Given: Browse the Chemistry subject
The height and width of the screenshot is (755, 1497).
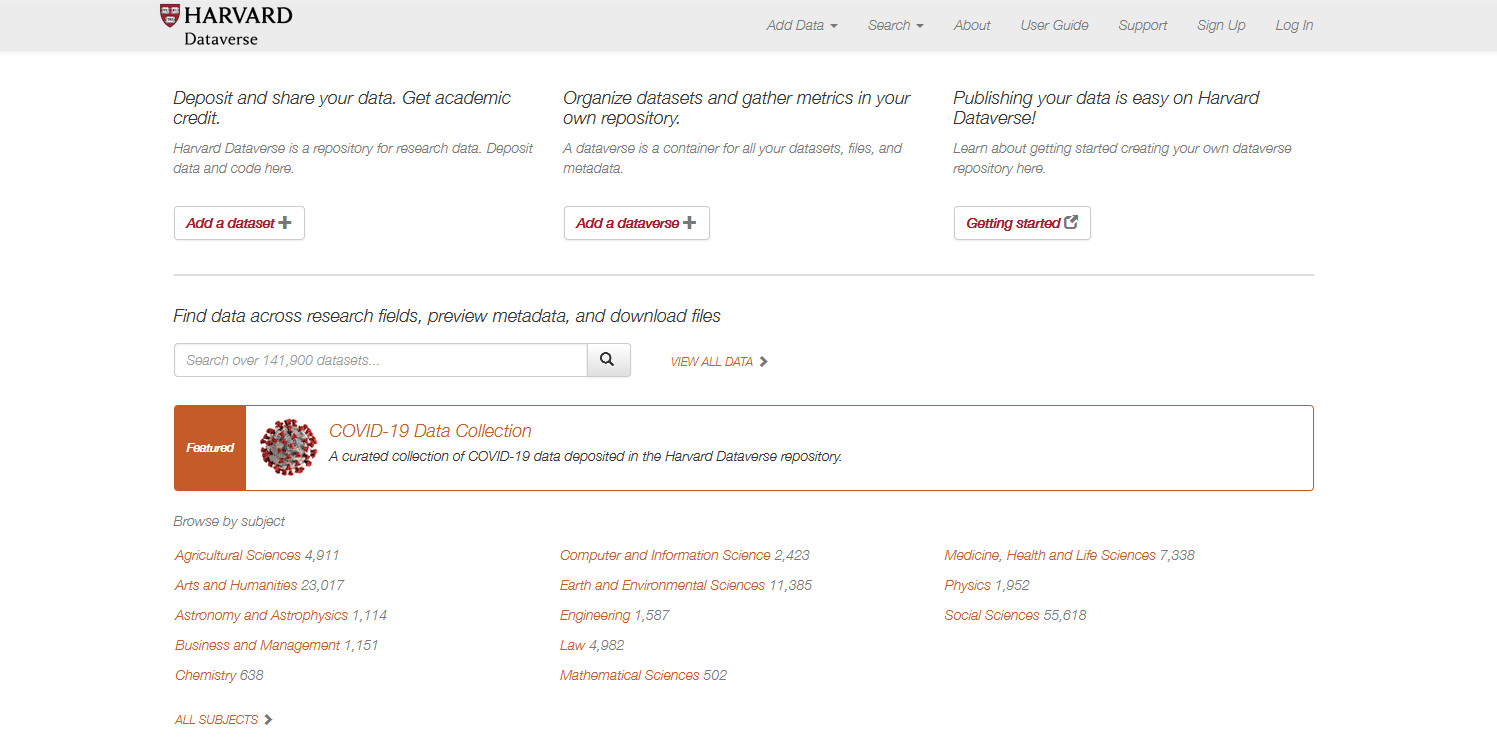Looking at the screenshot, I should pos(205,675).
